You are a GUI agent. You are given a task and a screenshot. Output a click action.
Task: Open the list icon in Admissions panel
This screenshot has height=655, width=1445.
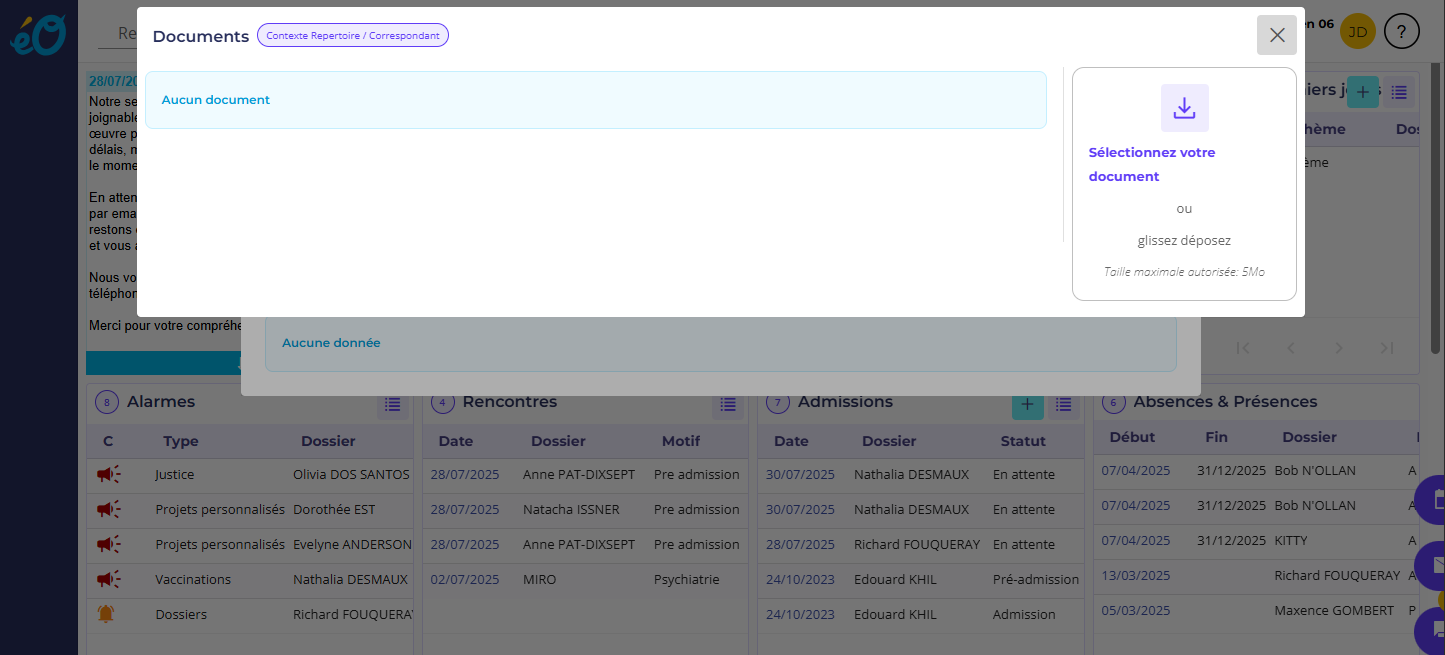pos(1063,404)
